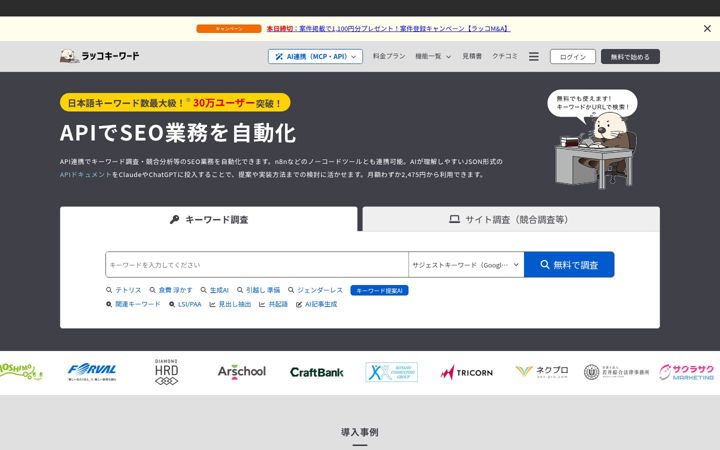
Task: Click the ログイン button
Action: [573, 56]
